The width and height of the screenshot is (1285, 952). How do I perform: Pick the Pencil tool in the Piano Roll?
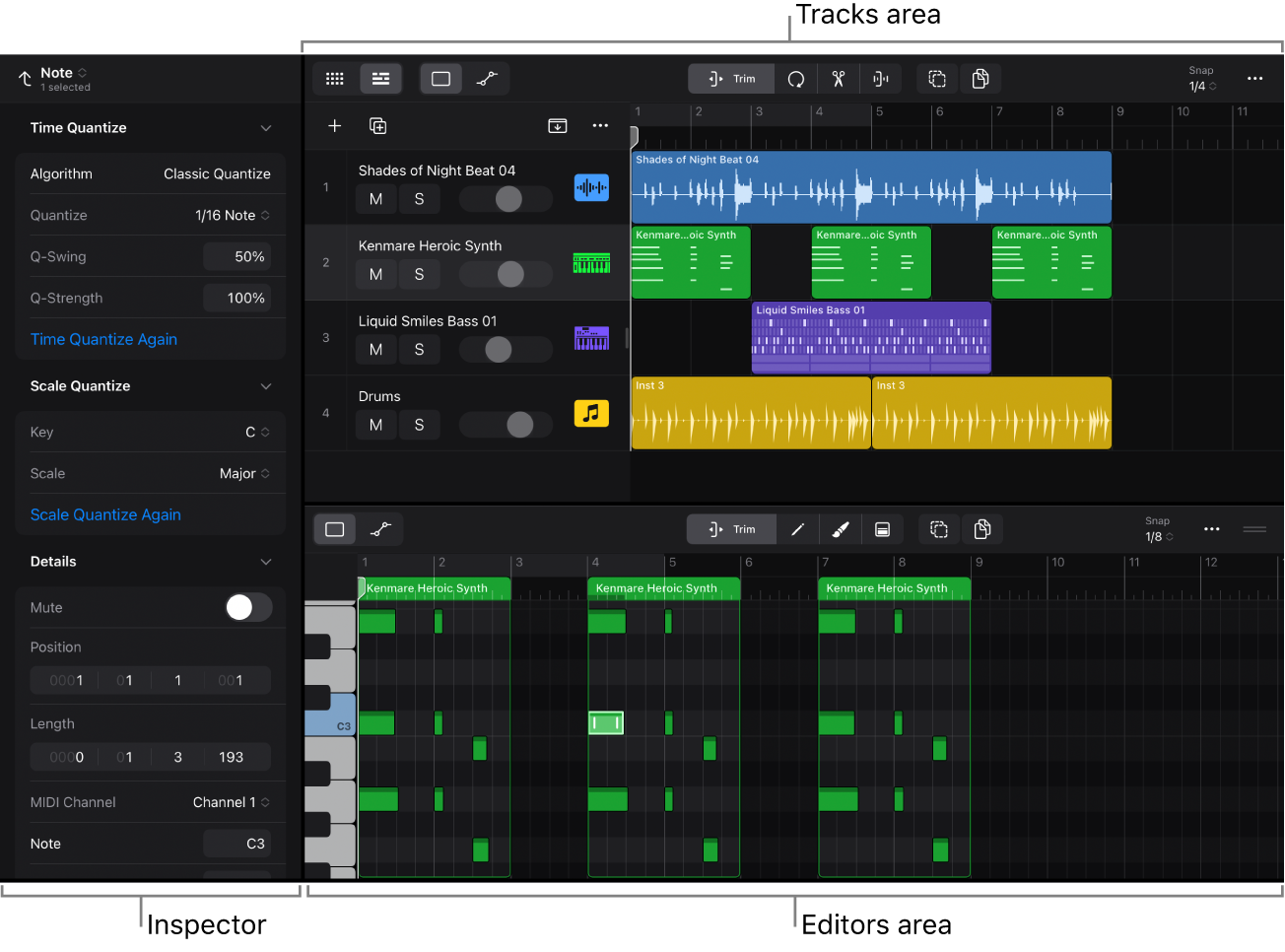coord(798,529)
